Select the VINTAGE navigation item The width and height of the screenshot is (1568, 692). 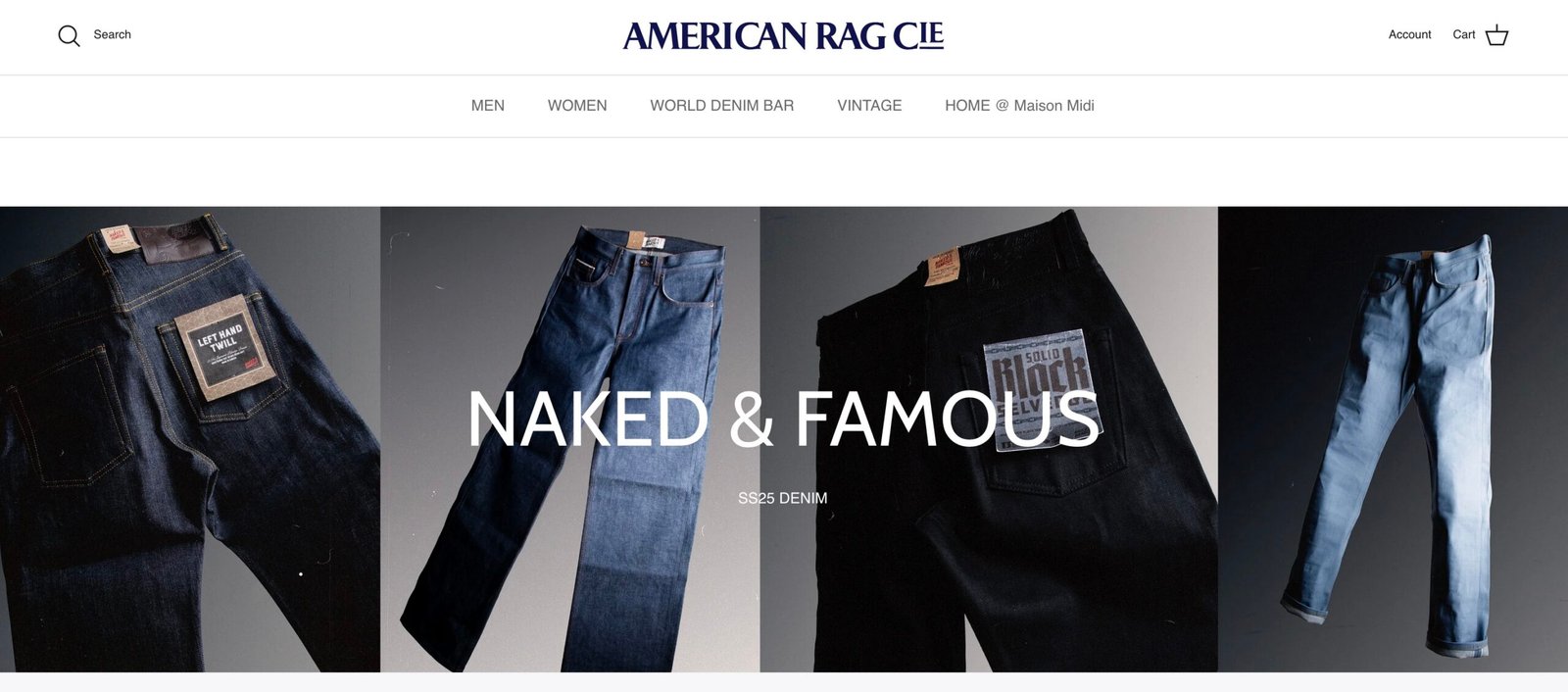coord(869,106)
